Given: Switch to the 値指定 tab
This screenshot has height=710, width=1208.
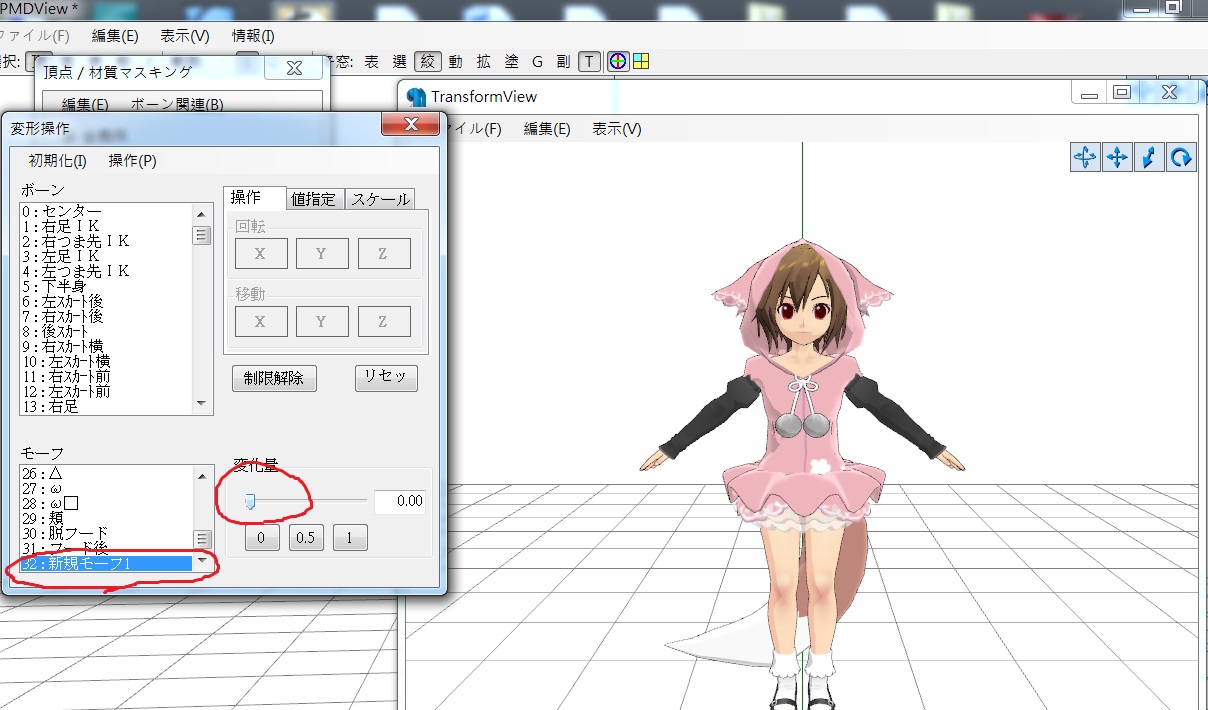Looking at the screenshot, I should (314, 199).
